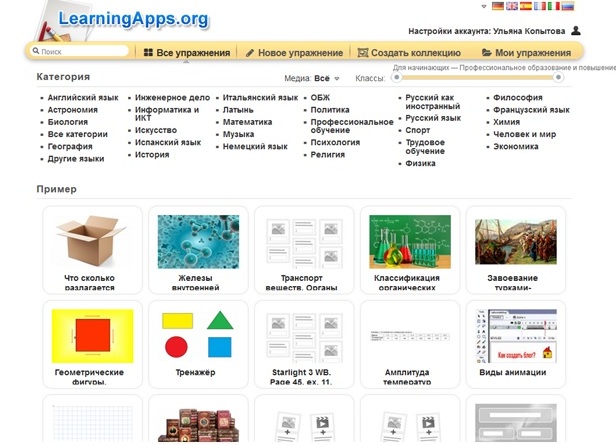Viewport: 616px width, 445px height.
Task: Focus the Поиск search field
Action: (80, 51)
